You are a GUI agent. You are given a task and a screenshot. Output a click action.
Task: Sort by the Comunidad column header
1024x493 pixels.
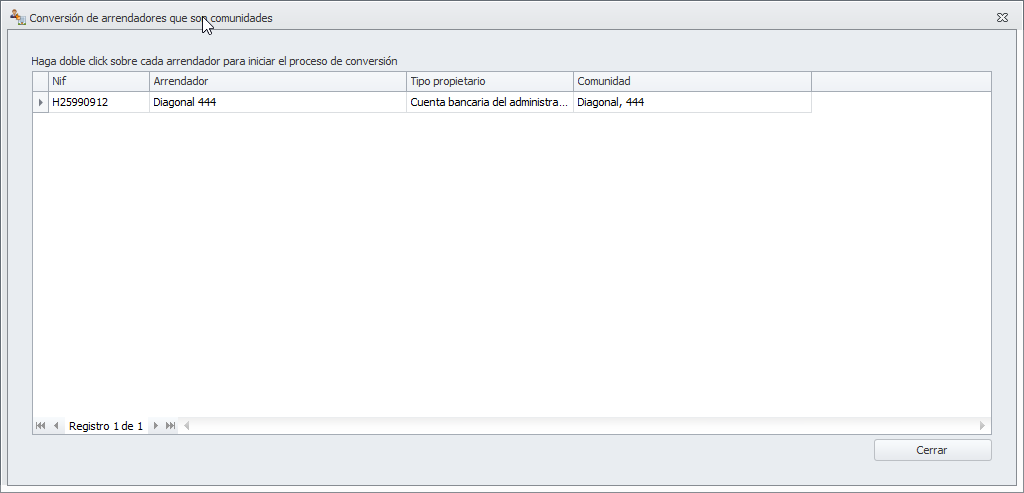tap(692, 81)
